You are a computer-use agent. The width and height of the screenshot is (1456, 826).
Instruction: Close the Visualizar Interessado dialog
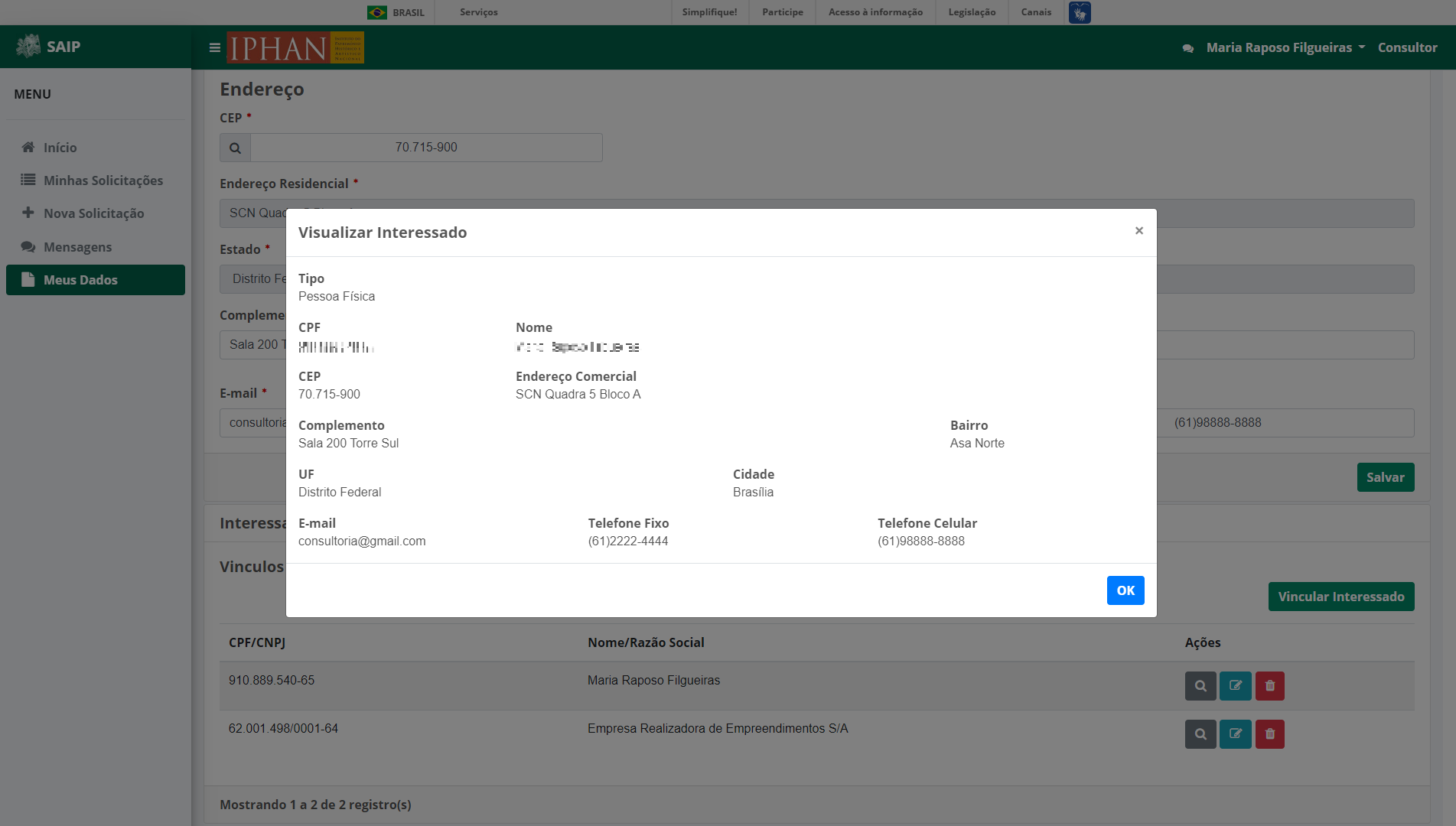[x=1138, y=231]
